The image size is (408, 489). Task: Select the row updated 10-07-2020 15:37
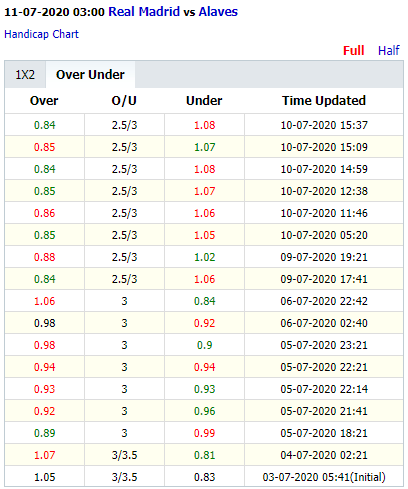click(x=204, y=125)
